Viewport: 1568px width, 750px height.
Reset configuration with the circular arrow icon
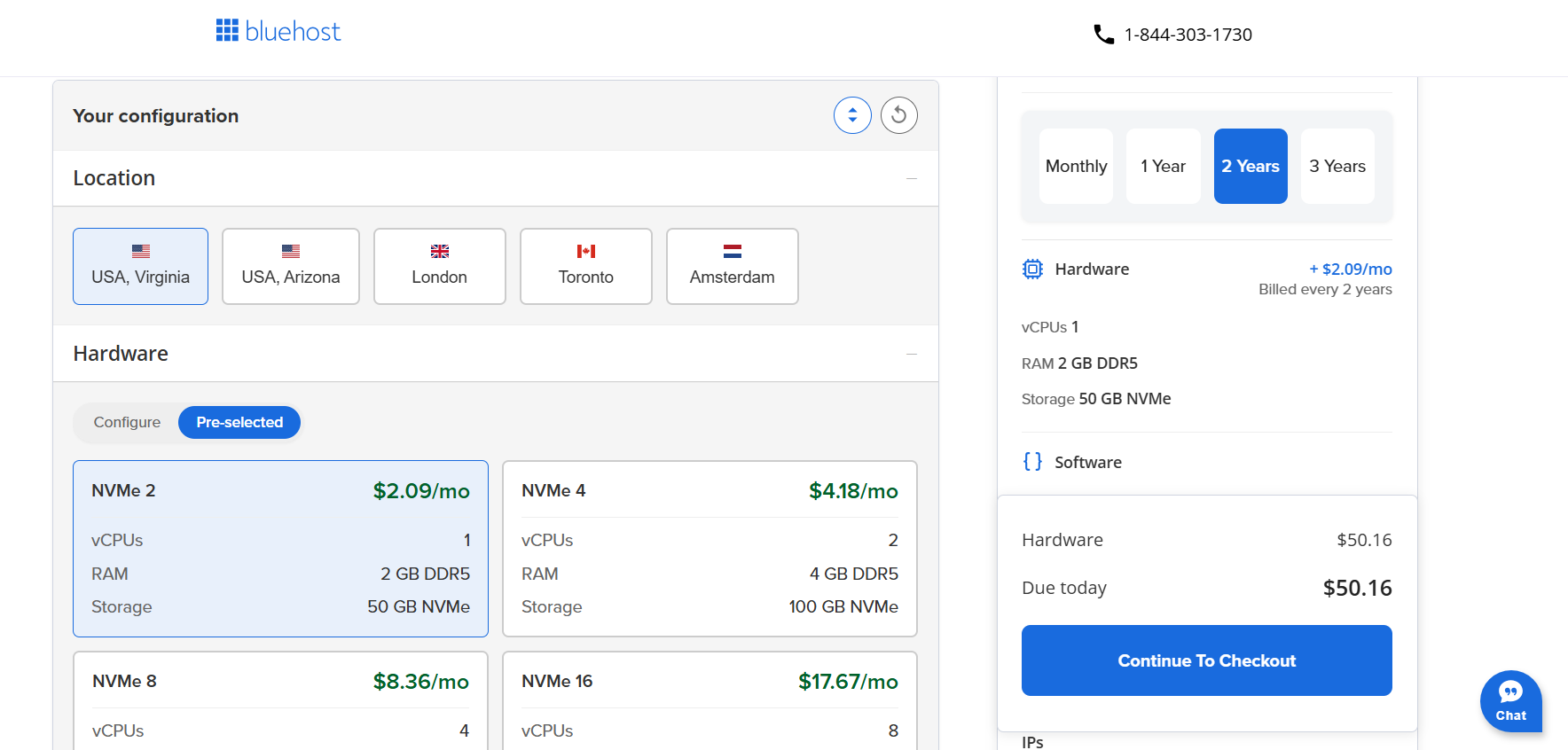(899, 115)
